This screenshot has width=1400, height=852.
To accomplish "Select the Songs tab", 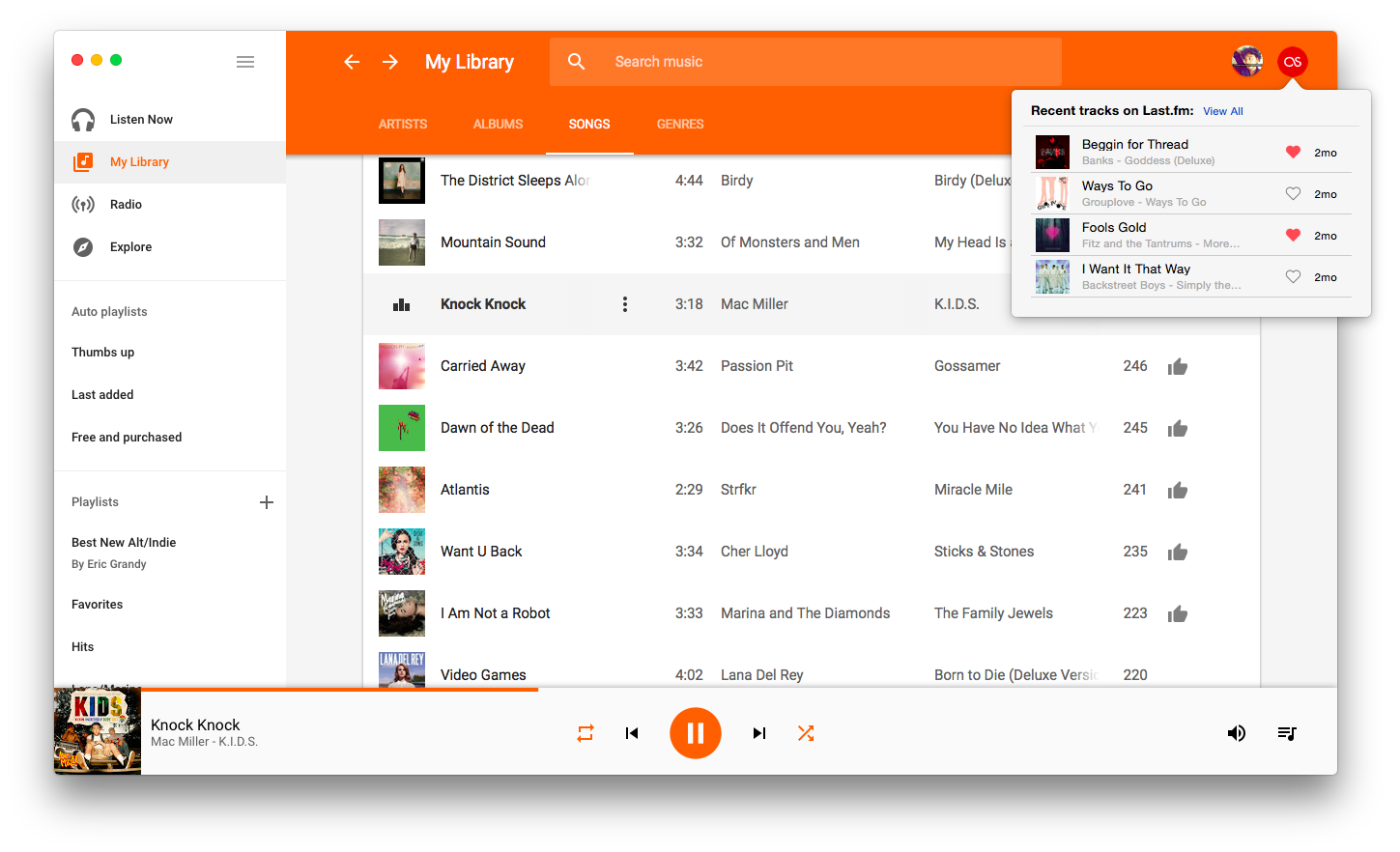I will click(589, 125).
